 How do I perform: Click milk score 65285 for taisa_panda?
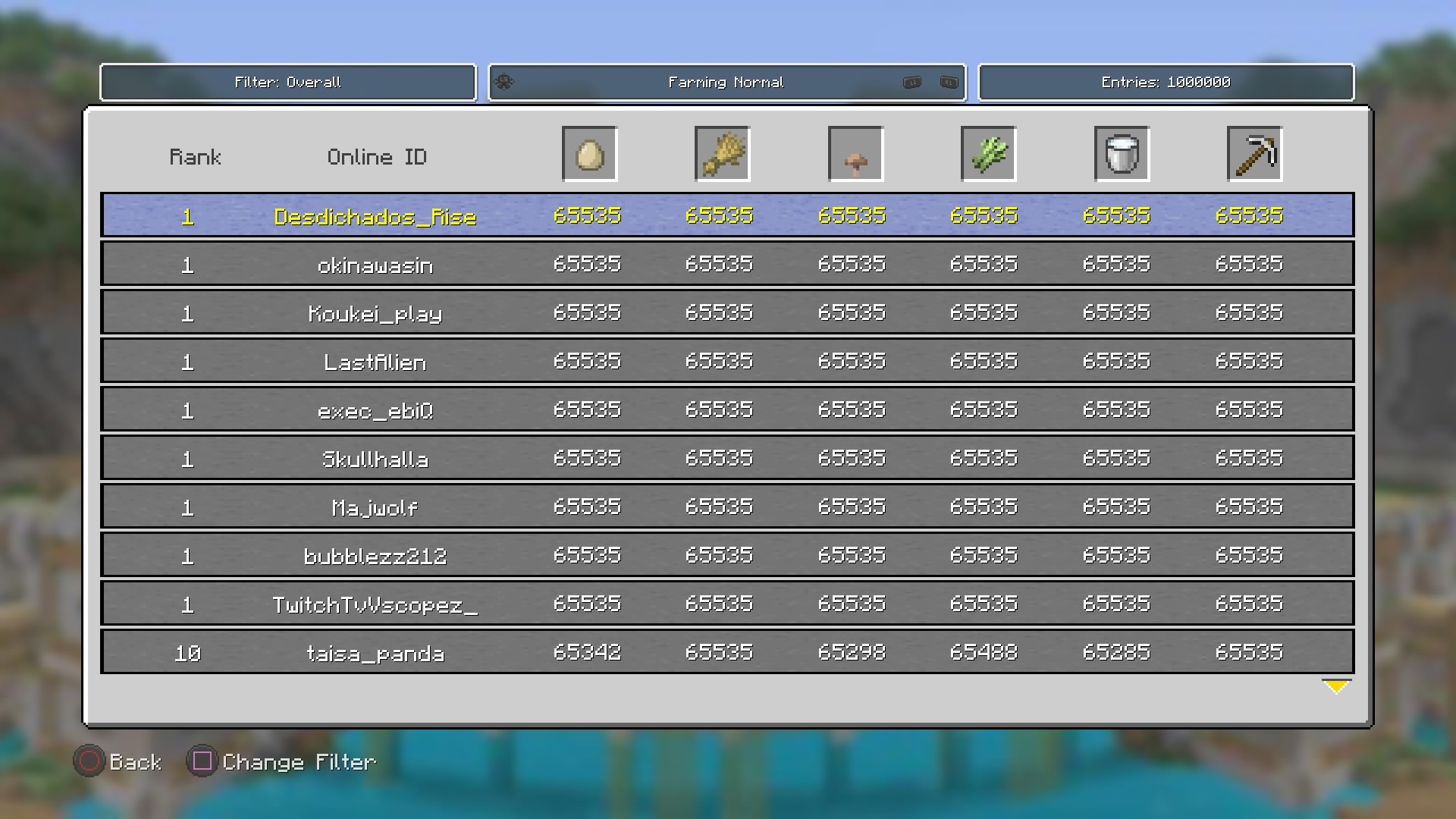[x=1116, y=651]
